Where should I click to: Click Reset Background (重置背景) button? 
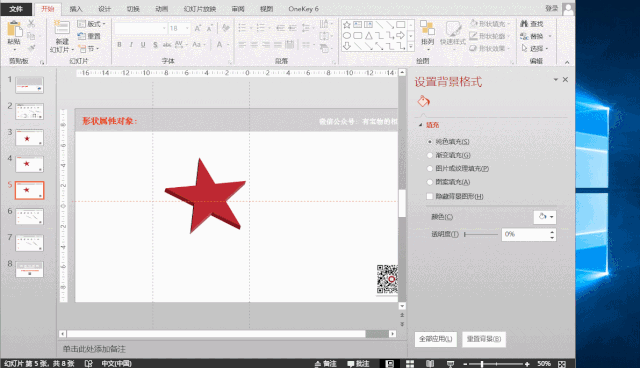[x=484, y=339]
